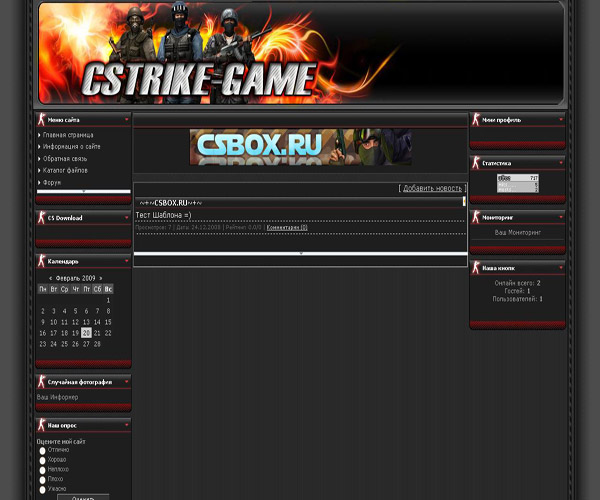Click the soldier icon in Статистика header
The width and height of the screenshot is (600, 500).
[476, 162]
